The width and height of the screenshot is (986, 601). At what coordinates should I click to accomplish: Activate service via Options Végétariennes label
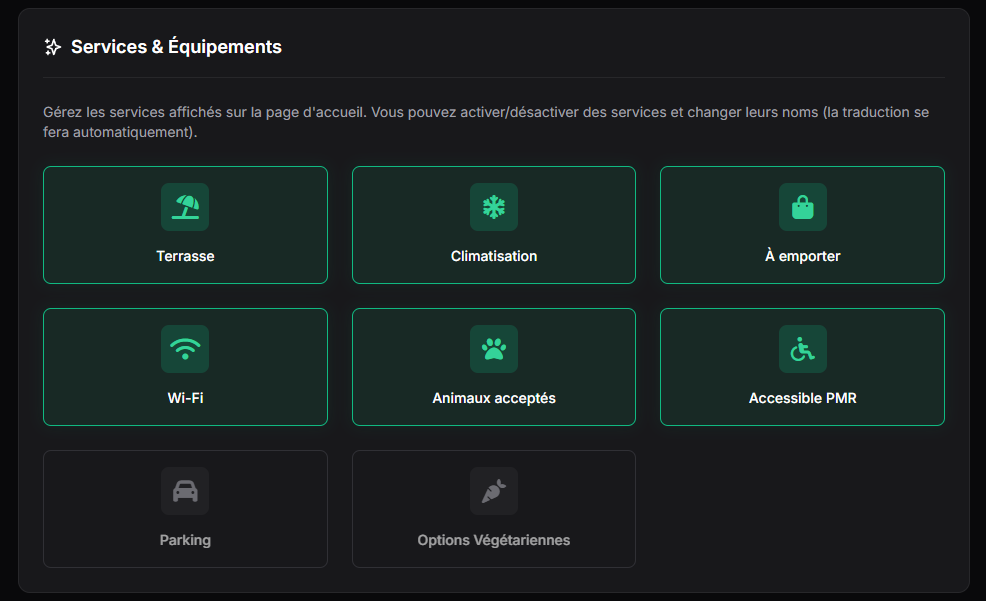(494, 540)
